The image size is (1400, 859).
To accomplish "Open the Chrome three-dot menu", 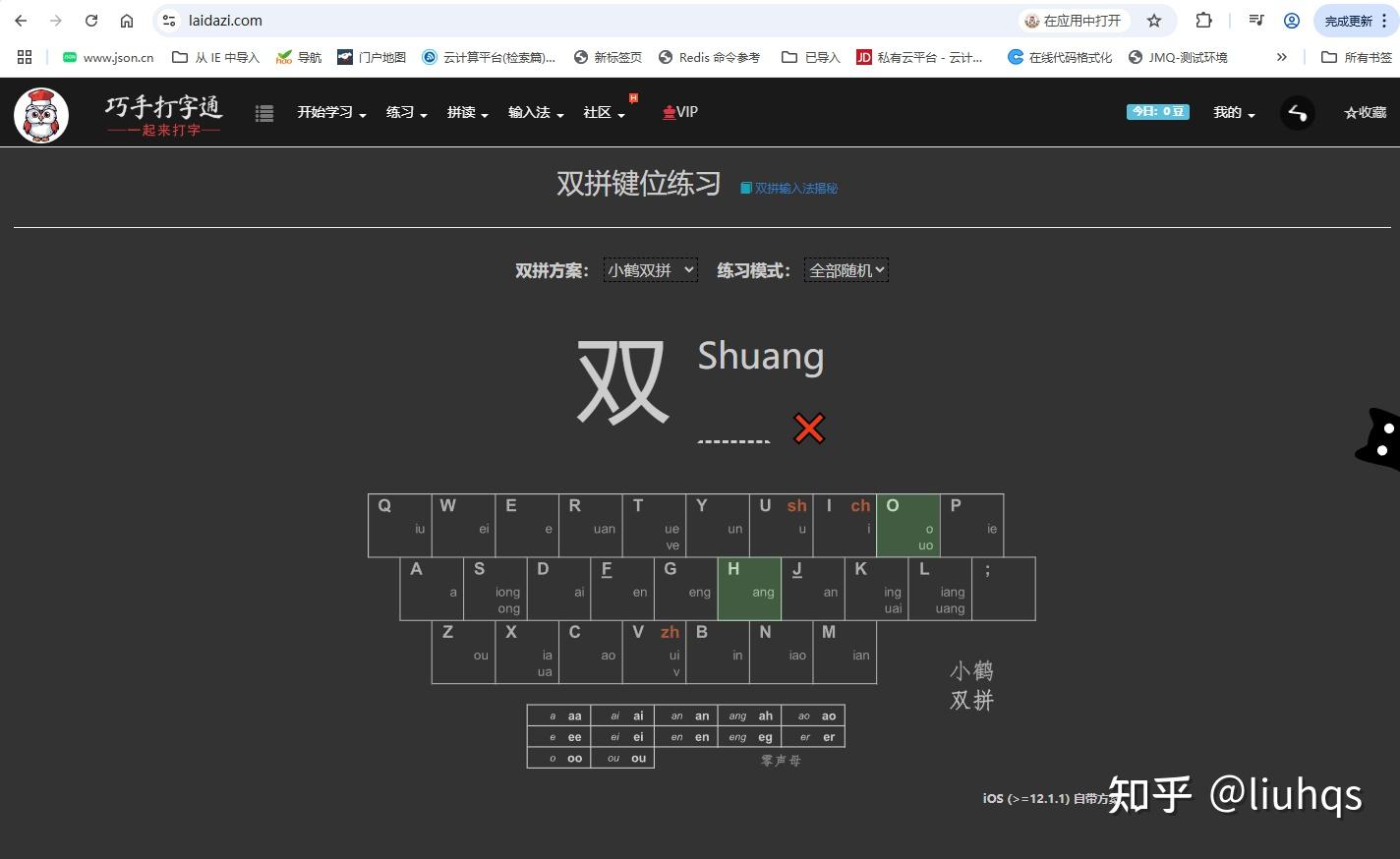I will [x=1384, y=21].
